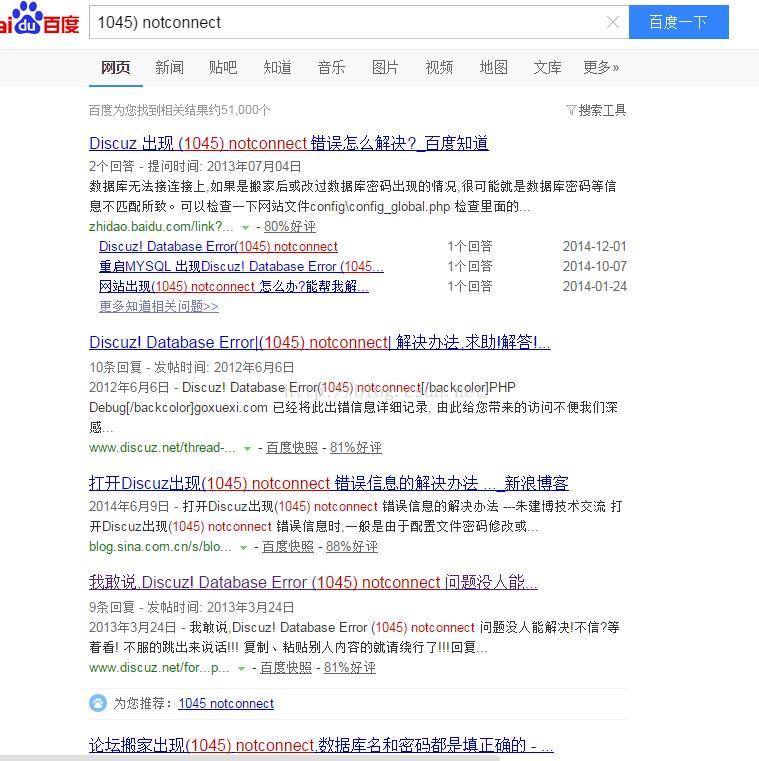Open the 地图 tab
The width and height of the screenshot is (759, 761).
494,67
